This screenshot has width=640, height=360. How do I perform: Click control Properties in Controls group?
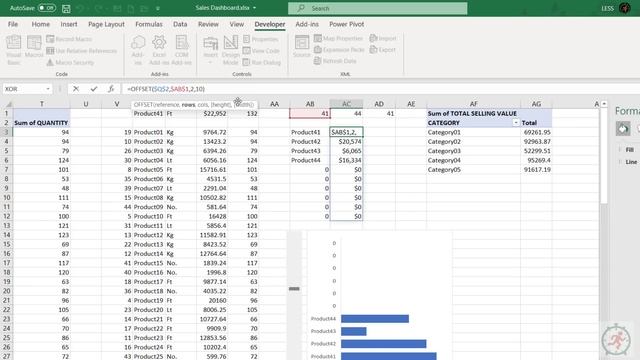[x=261, y=39]
